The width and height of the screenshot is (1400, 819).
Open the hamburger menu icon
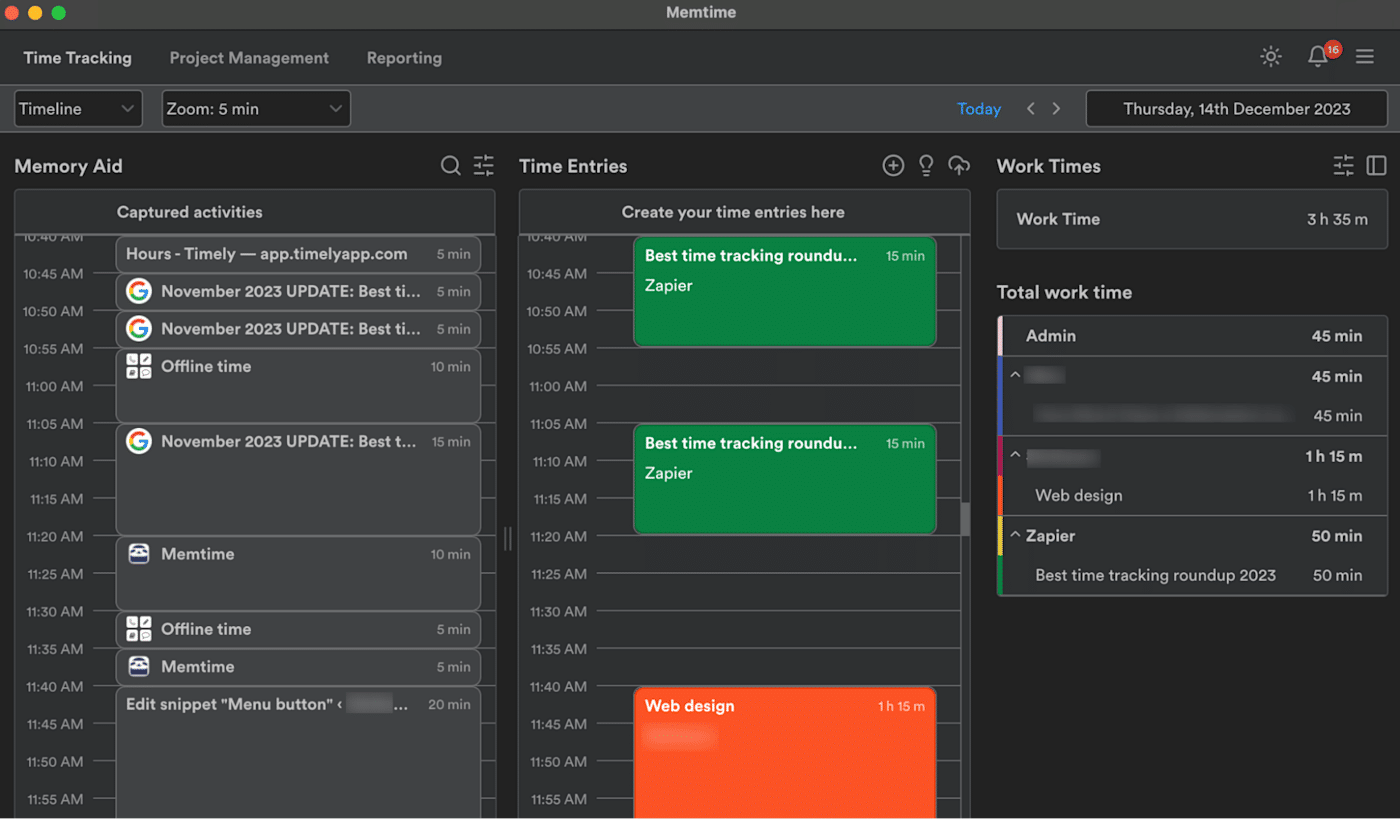pos(1364,57)
